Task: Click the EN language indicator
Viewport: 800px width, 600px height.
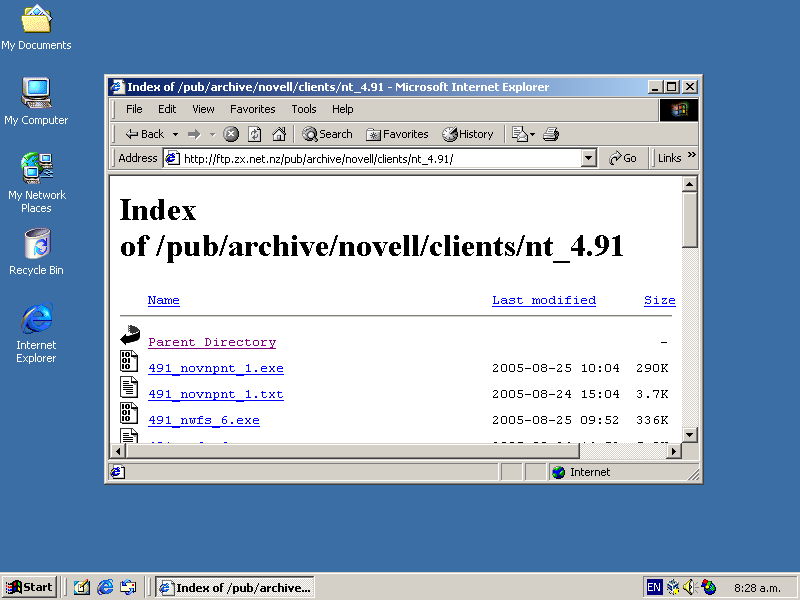Action: click(654, 587)
